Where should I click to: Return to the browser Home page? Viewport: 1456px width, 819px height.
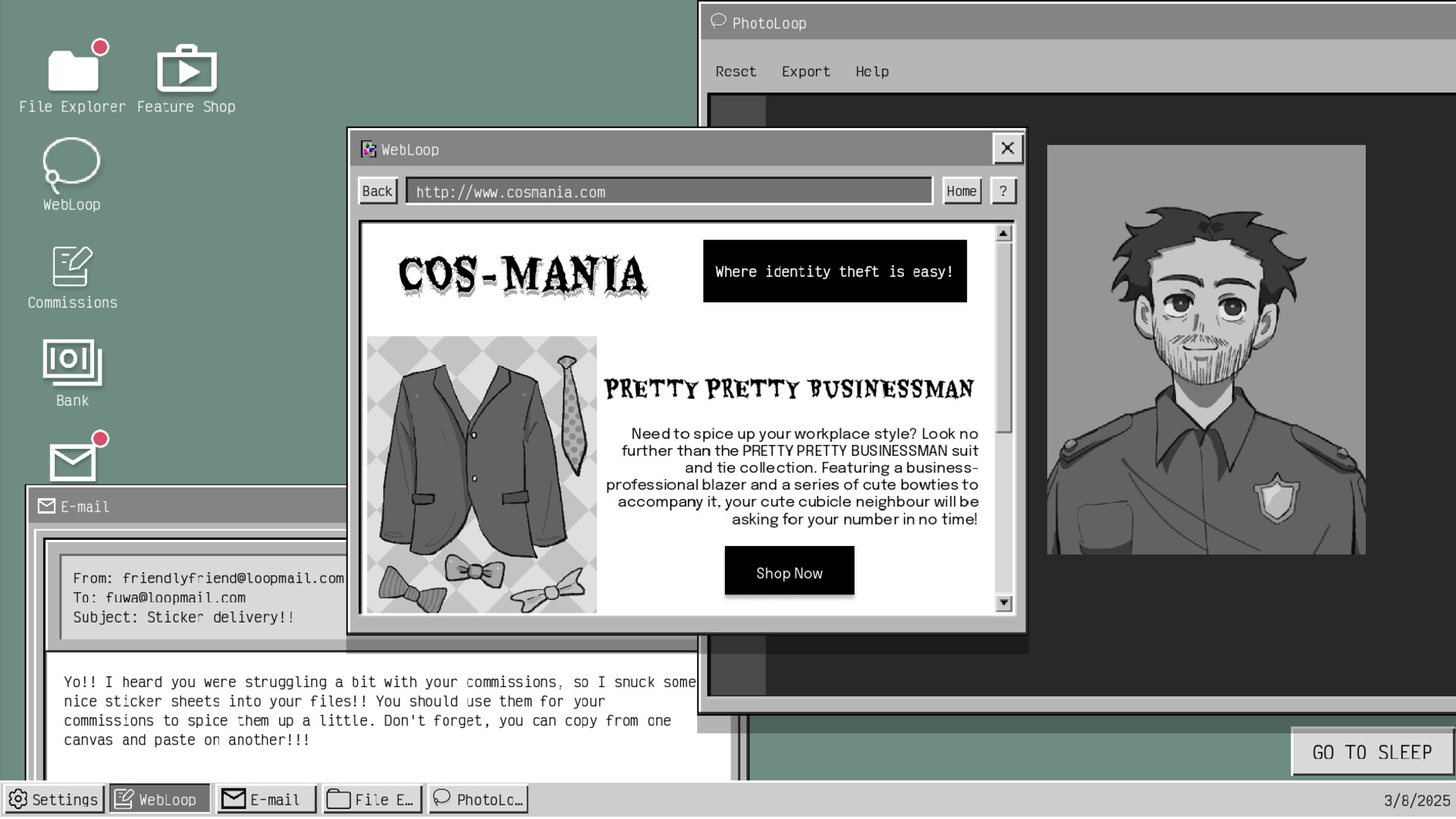click(x=961, y=190)
